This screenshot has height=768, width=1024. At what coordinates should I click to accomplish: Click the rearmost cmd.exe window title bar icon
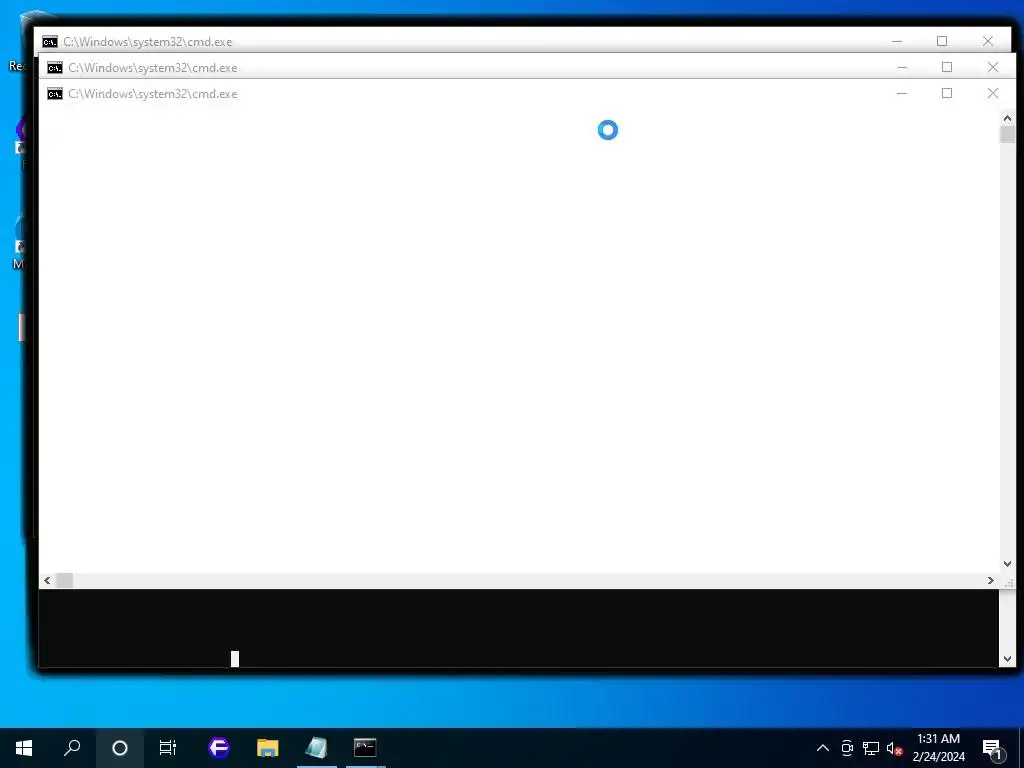pyautogui.click(x=50, y=42)
